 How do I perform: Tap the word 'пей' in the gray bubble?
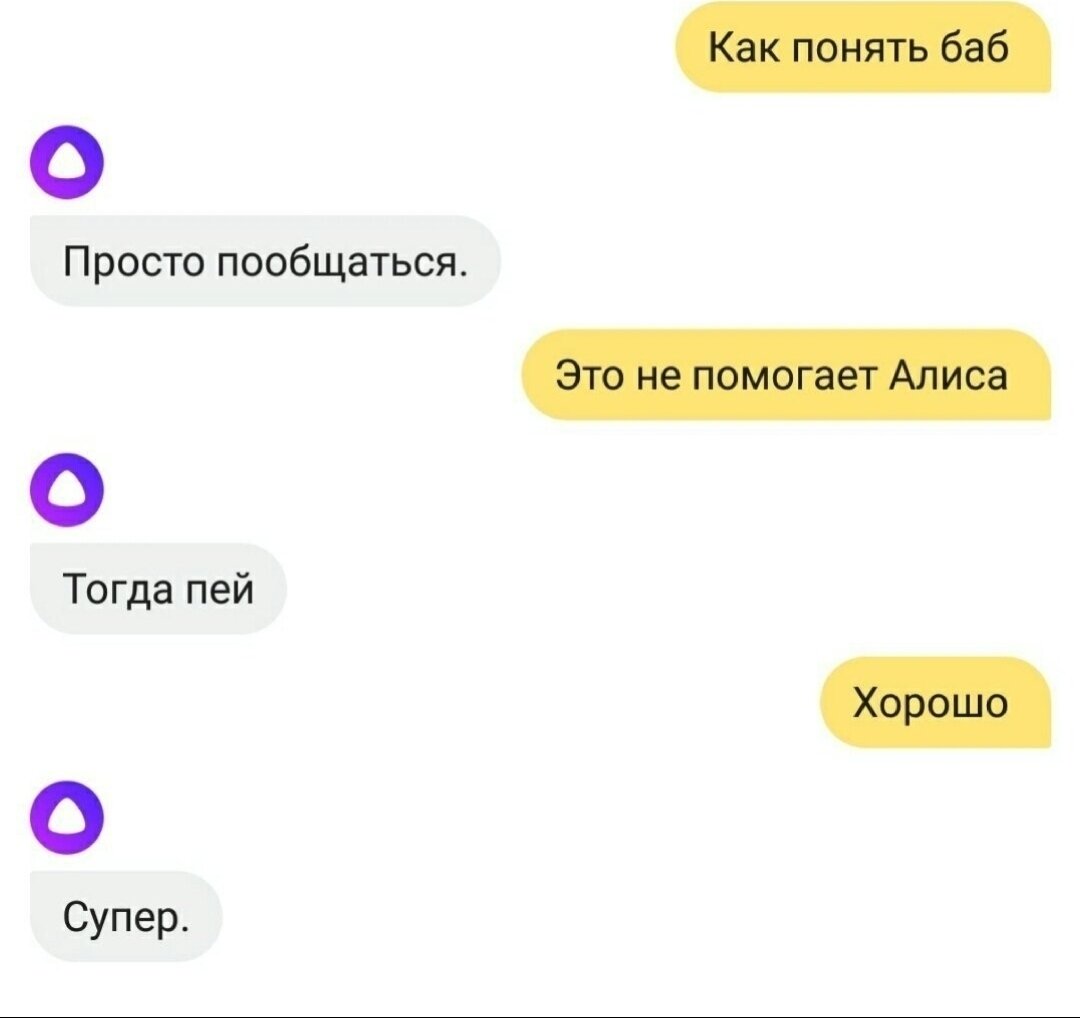pyautogui.click(x=220, y=590)
